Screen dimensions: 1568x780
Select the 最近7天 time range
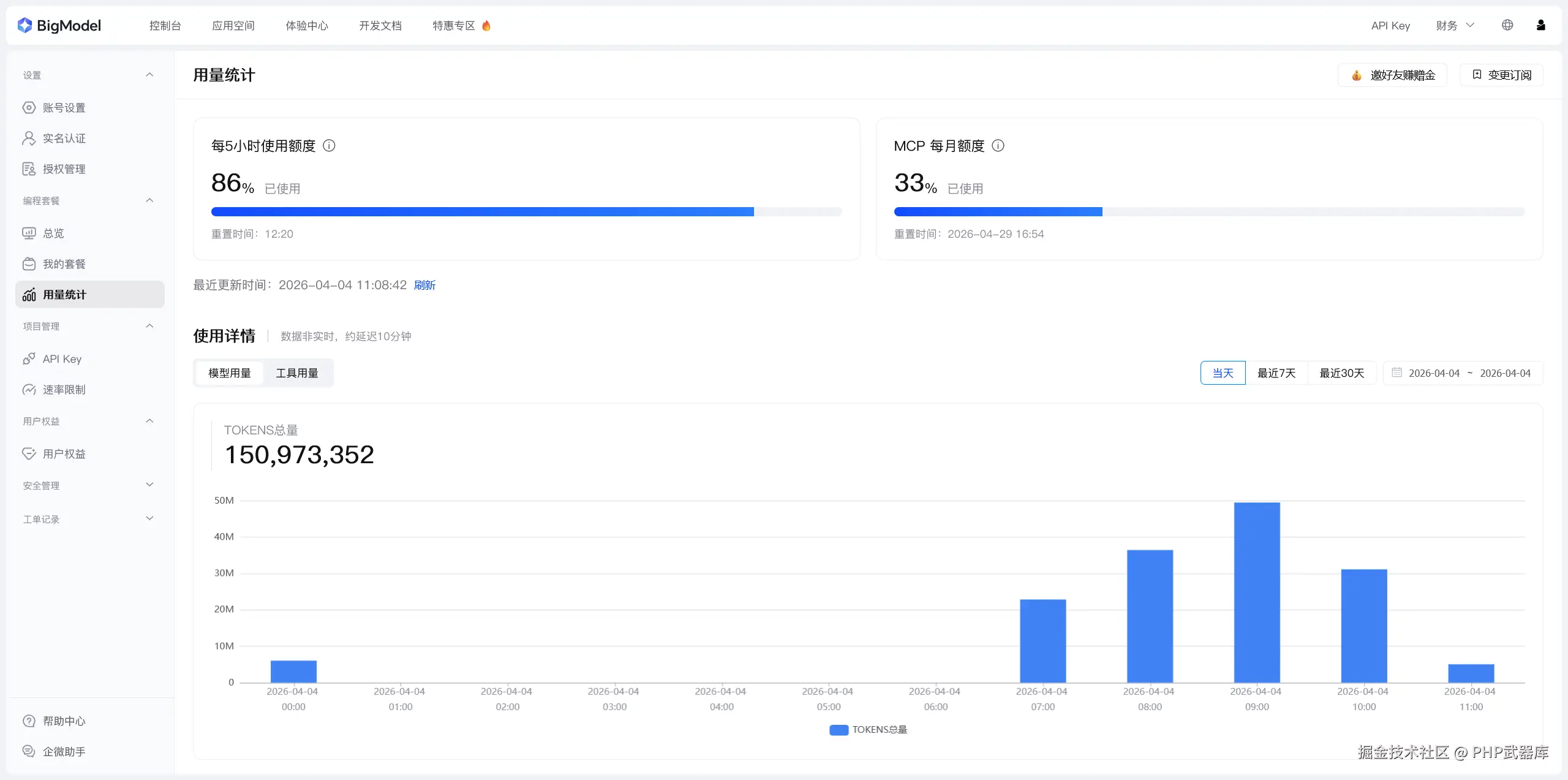point(1276,373)
